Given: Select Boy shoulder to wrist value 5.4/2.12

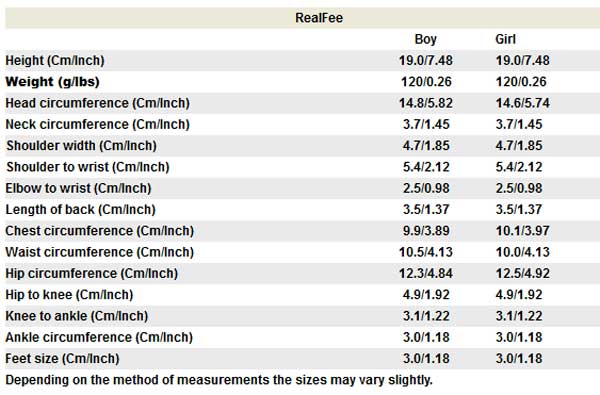Looking at the screenshot, I should (426, 167).
